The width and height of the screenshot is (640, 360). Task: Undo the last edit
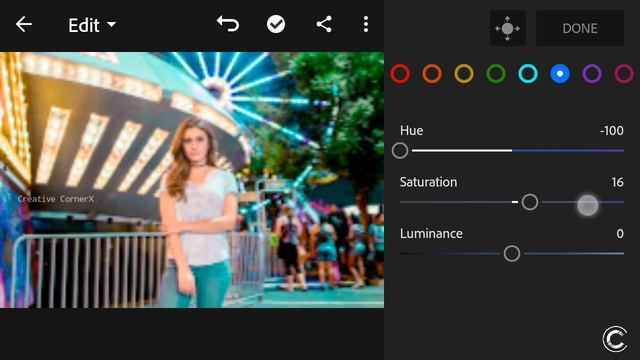tap(228, 24)
